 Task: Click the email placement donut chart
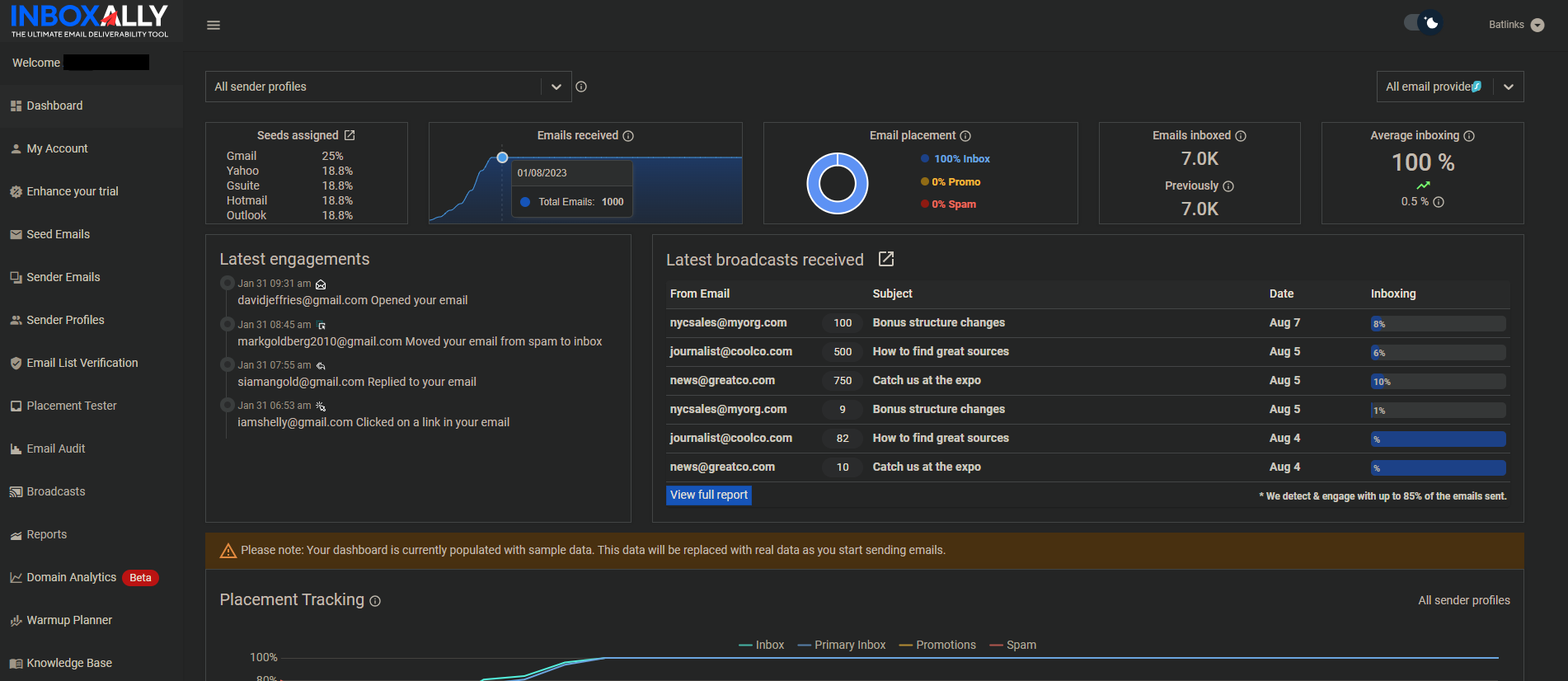tap(838, 183)
